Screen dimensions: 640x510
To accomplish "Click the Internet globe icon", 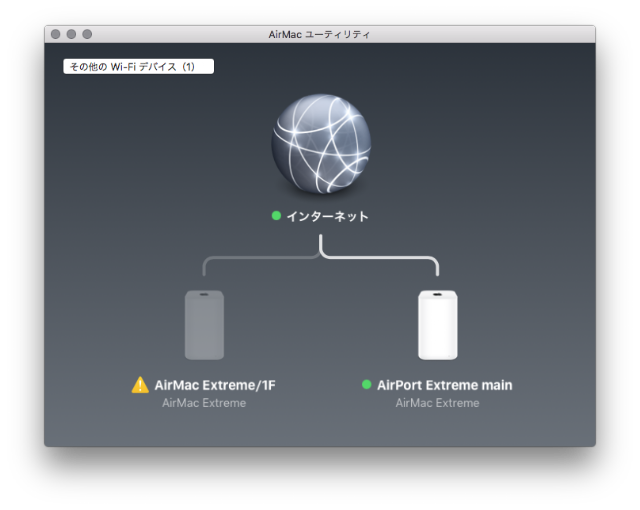I will tap(321, 144).
